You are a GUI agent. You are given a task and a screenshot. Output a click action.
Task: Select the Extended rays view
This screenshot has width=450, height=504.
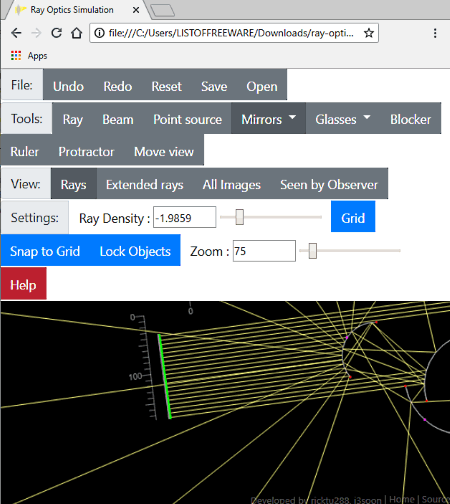tap(145, 184)
